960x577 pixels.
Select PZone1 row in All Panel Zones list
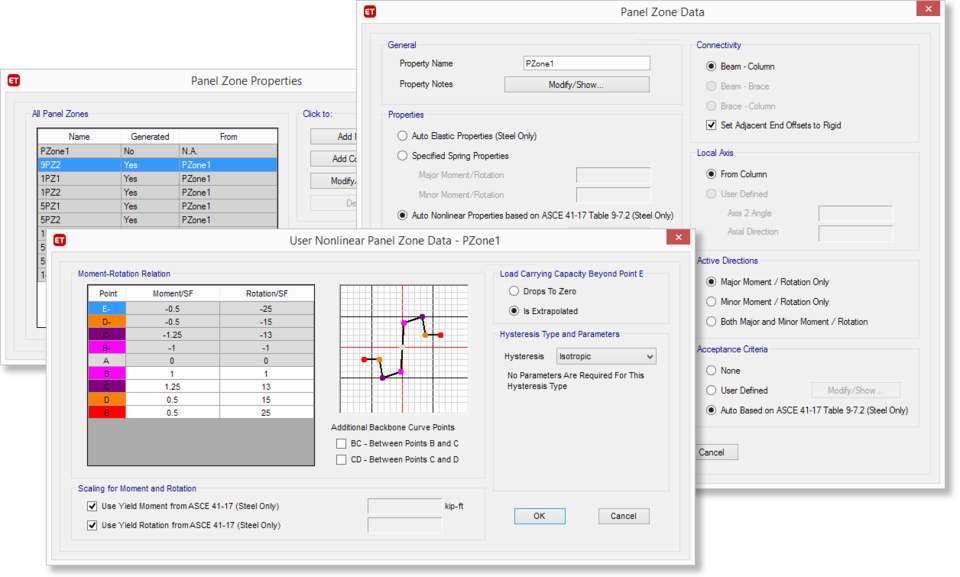[x=157, y=151]
